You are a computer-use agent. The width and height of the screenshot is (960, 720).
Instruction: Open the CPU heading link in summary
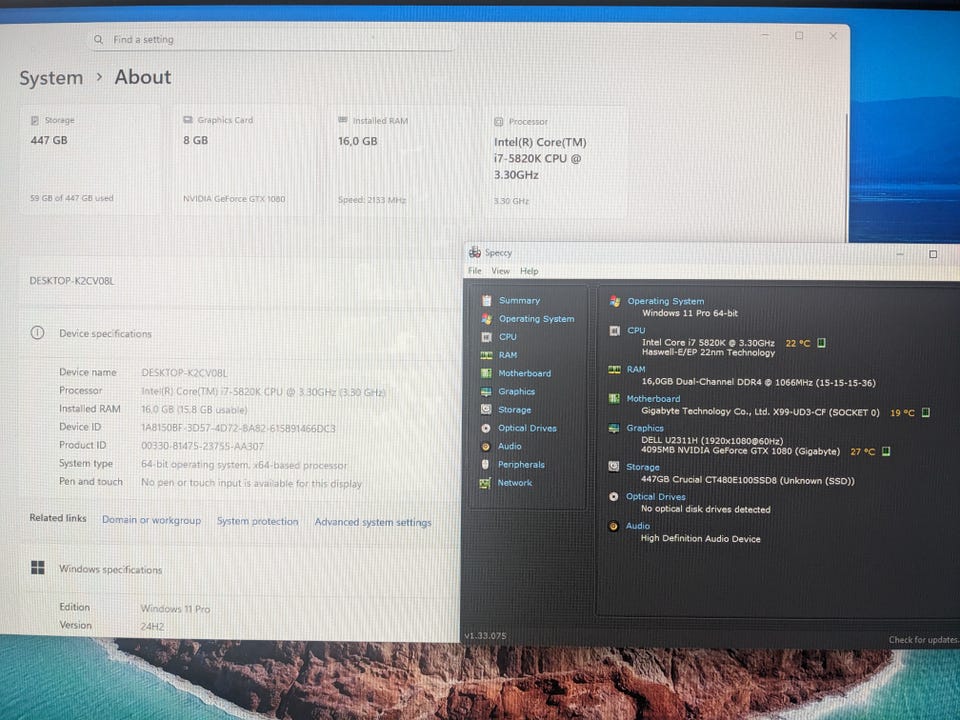[x=636, y=331]
